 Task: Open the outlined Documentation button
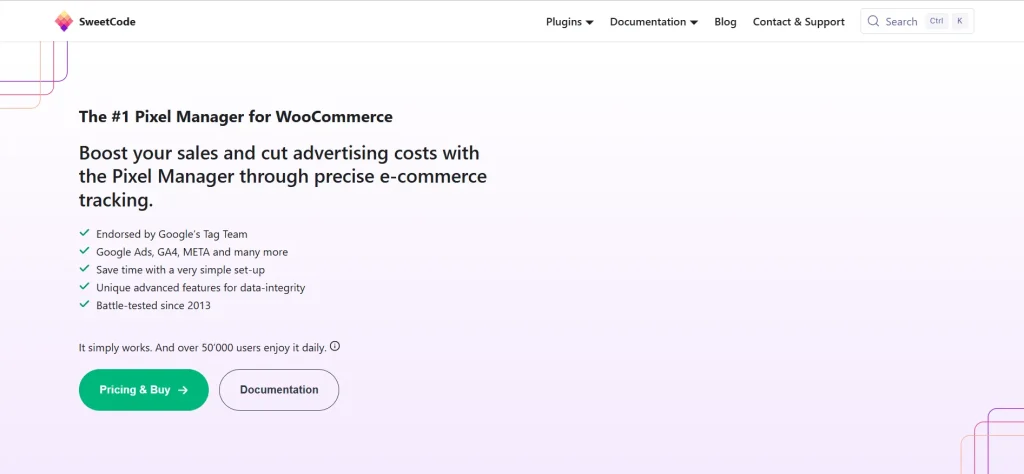click(279, 390)
